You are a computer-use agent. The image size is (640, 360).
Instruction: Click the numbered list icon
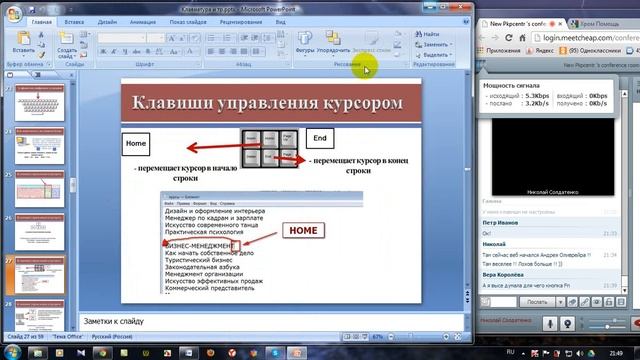[227, 38]
